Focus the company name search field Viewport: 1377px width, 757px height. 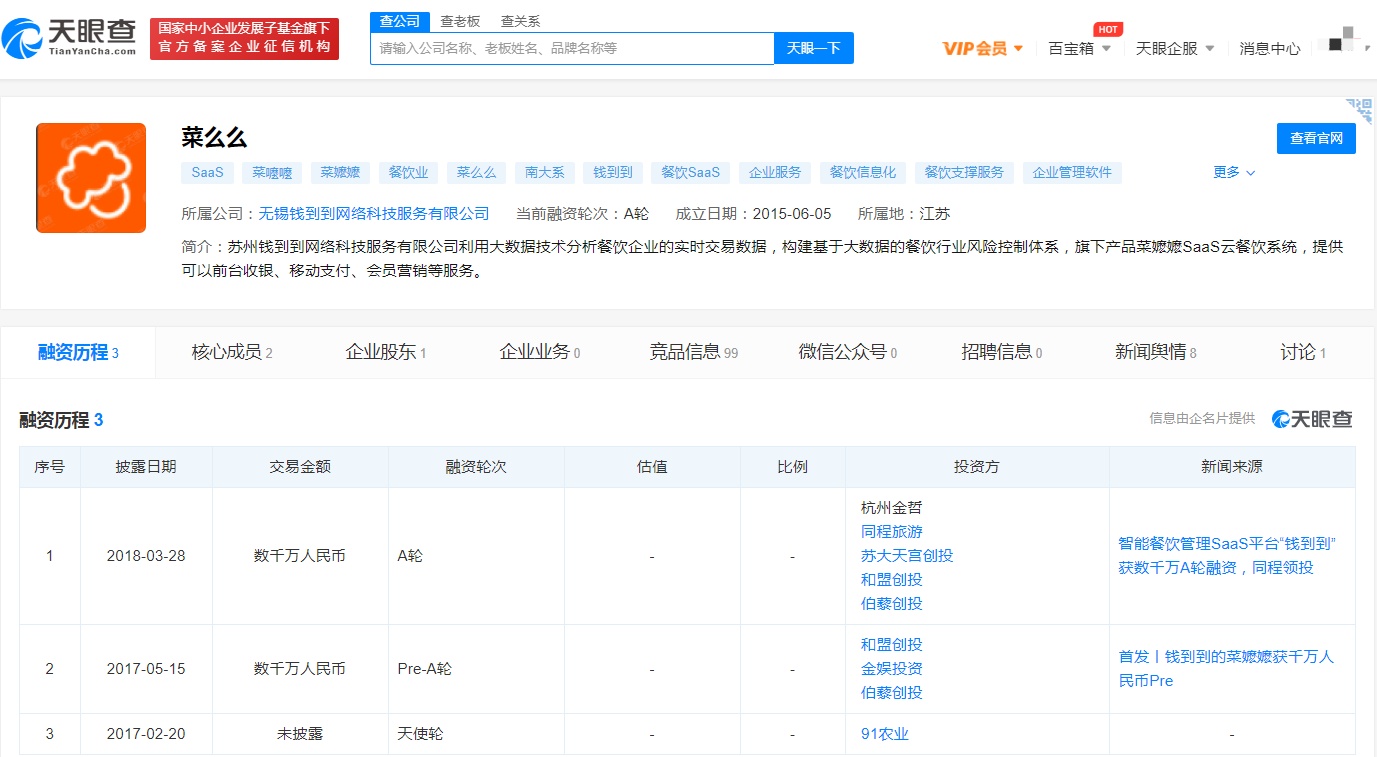point(572,48)
